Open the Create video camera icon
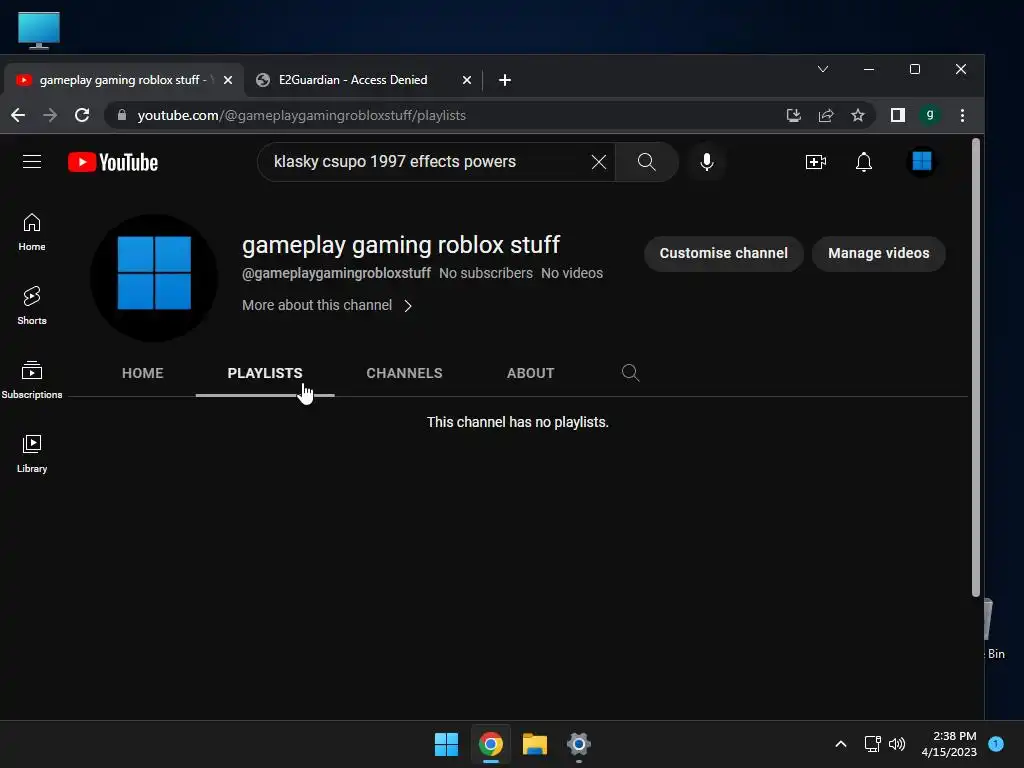1024x768 pixels. coord(816,162)
